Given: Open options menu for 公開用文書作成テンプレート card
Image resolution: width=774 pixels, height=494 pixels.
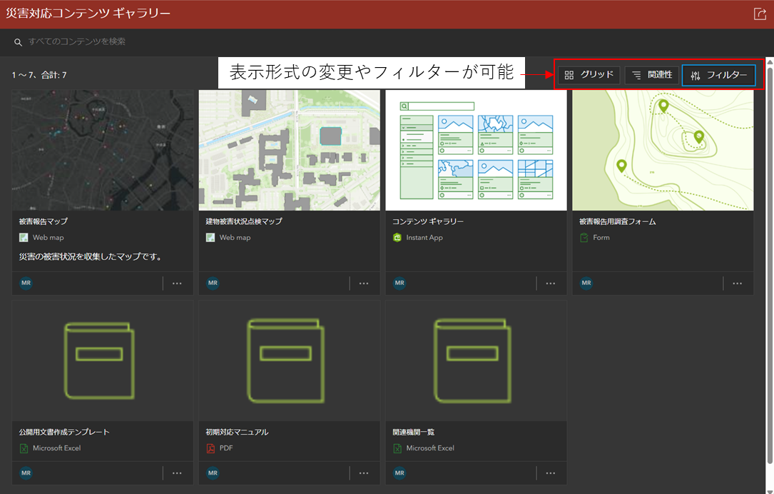Looking at the screenshot, I should click(x=177, y=473).
